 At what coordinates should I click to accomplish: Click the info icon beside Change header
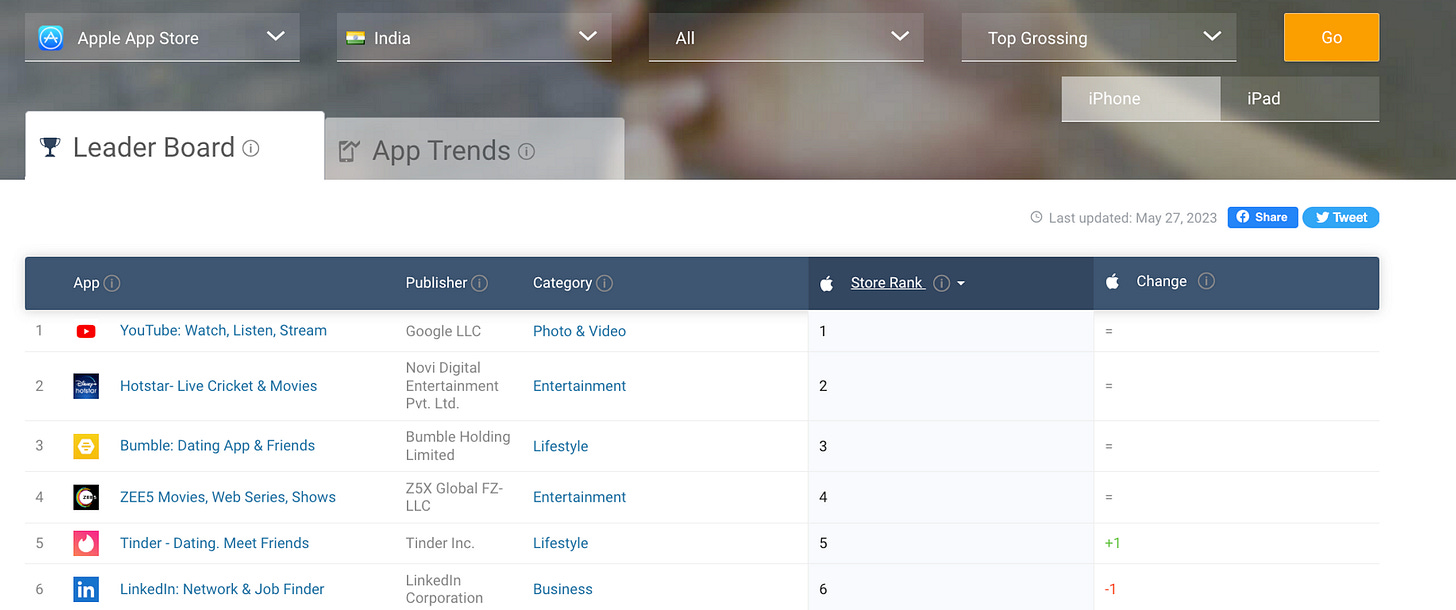1206,281
